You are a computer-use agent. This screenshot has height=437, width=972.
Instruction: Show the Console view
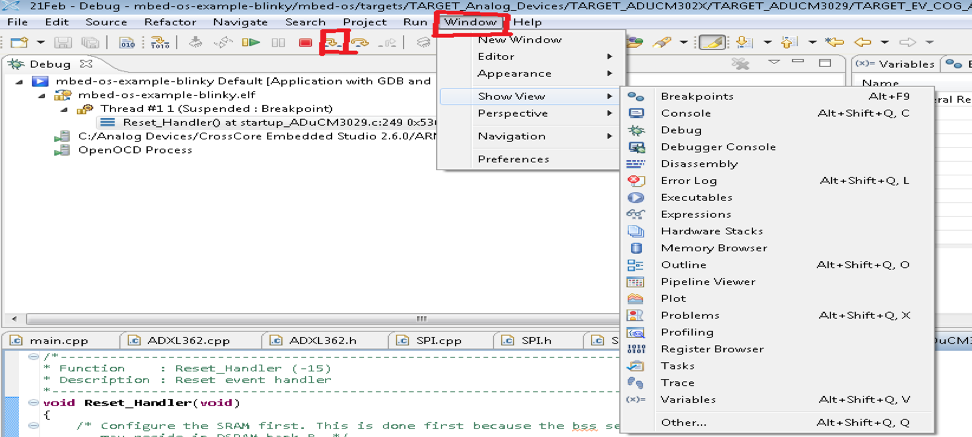[x=777, y=113]
